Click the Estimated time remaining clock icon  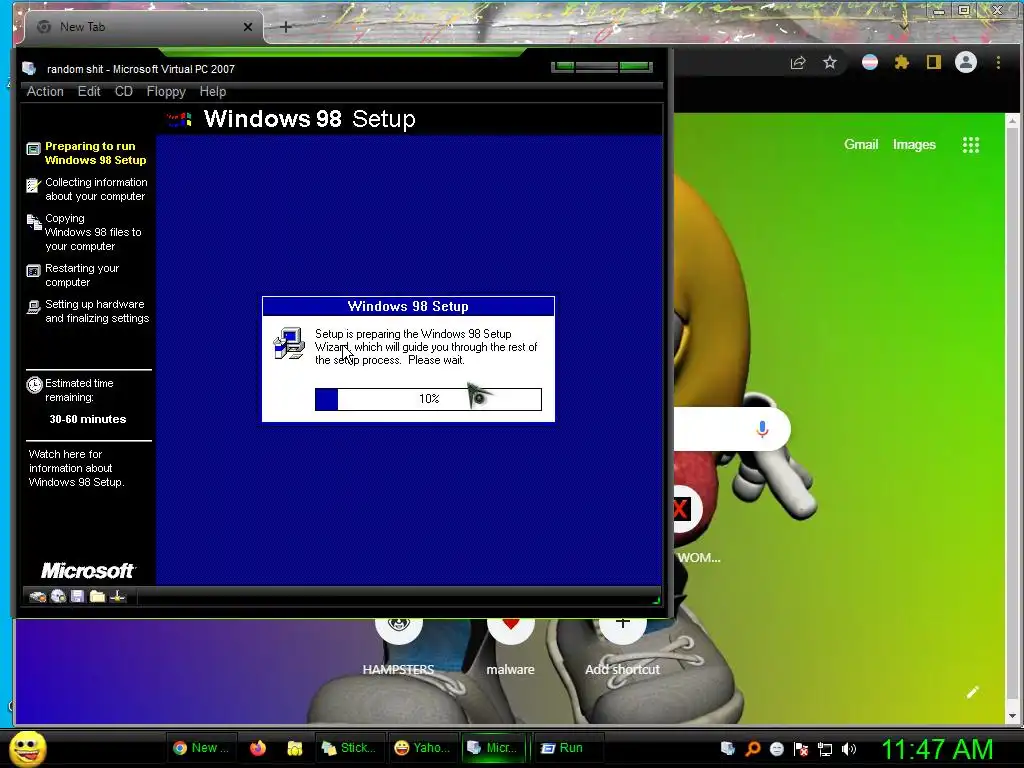(x=34, y=385)
